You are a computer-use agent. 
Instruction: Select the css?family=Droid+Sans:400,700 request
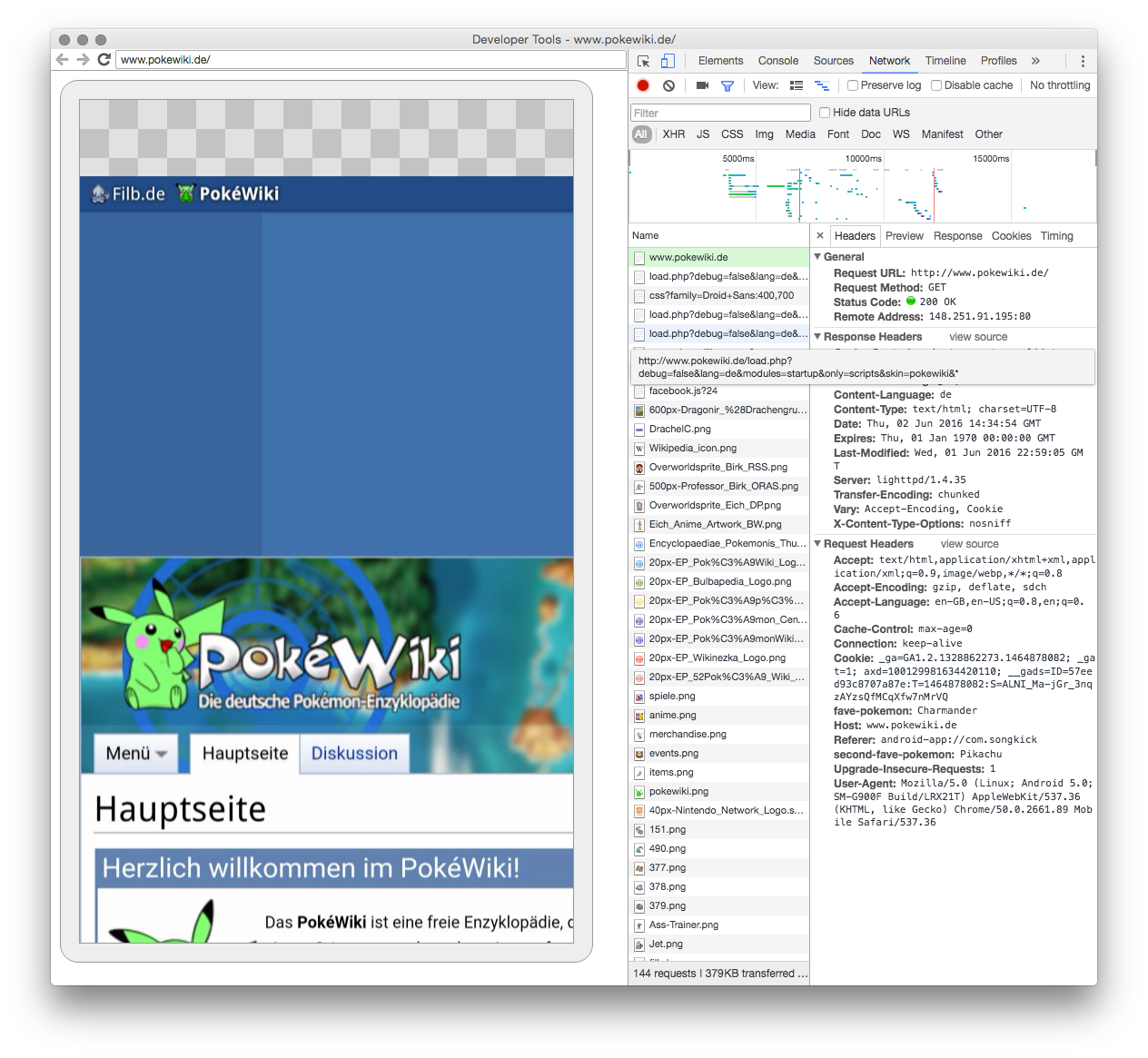[x=719, y=296]
